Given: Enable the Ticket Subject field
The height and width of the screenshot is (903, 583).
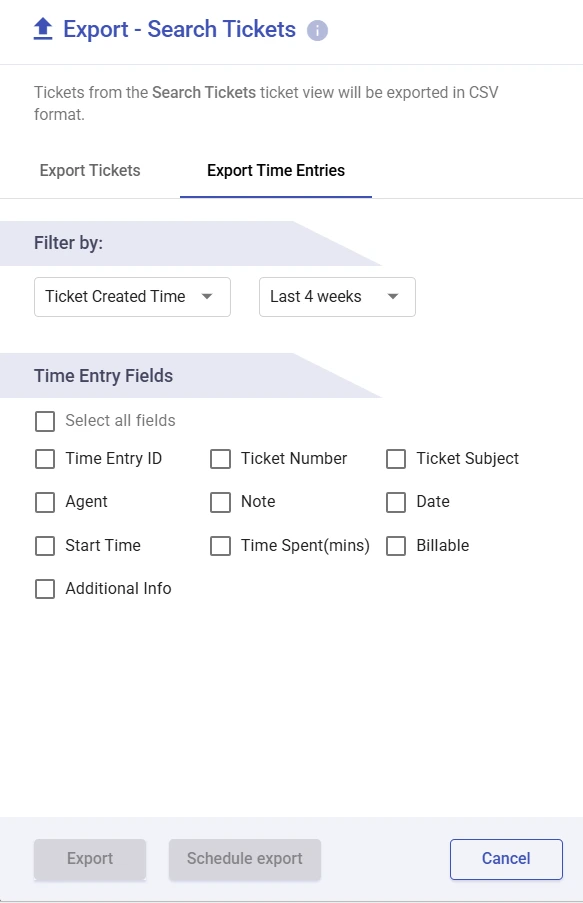Looking at the screenshot, I should coord(396,458).
